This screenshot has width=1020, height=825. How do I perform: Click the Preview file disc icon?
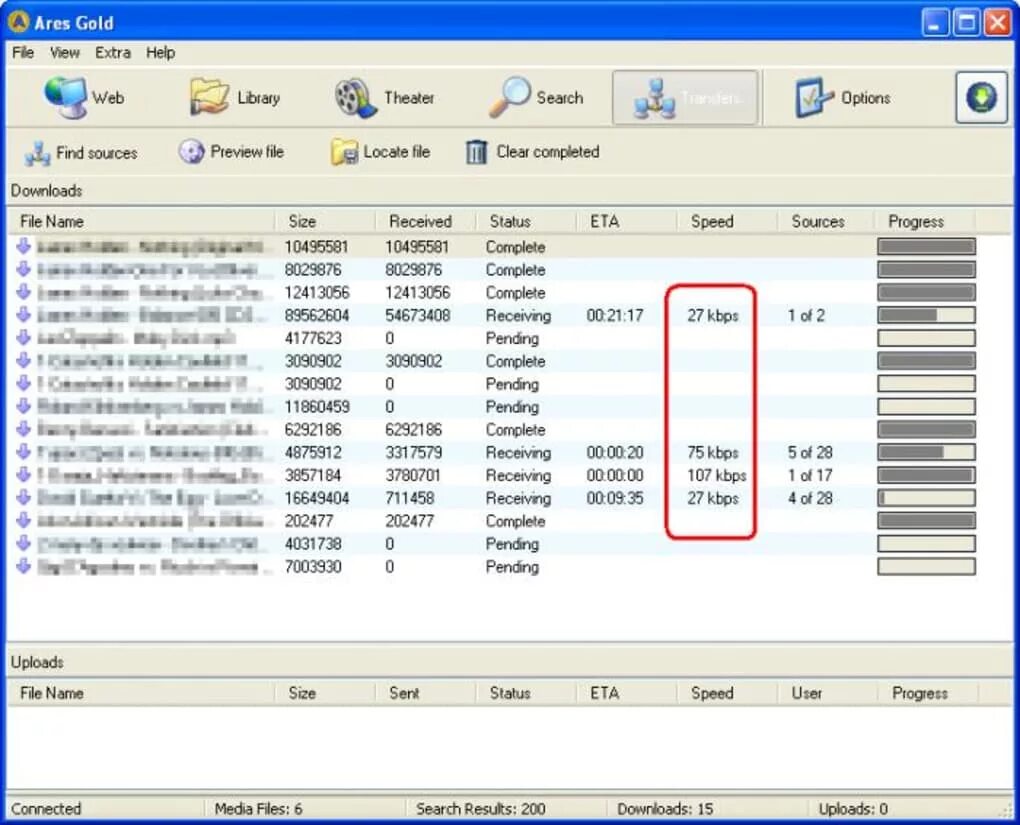191,152
